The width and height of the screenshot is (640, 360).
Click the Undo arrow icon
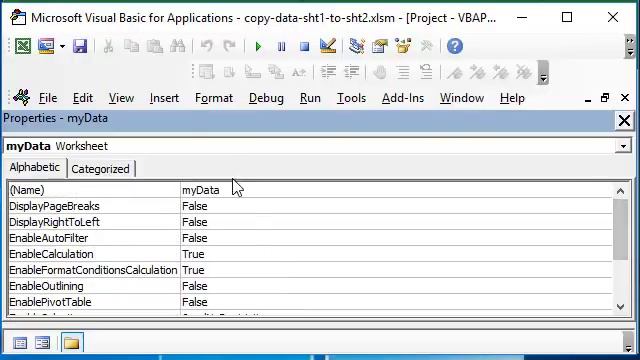207,46
